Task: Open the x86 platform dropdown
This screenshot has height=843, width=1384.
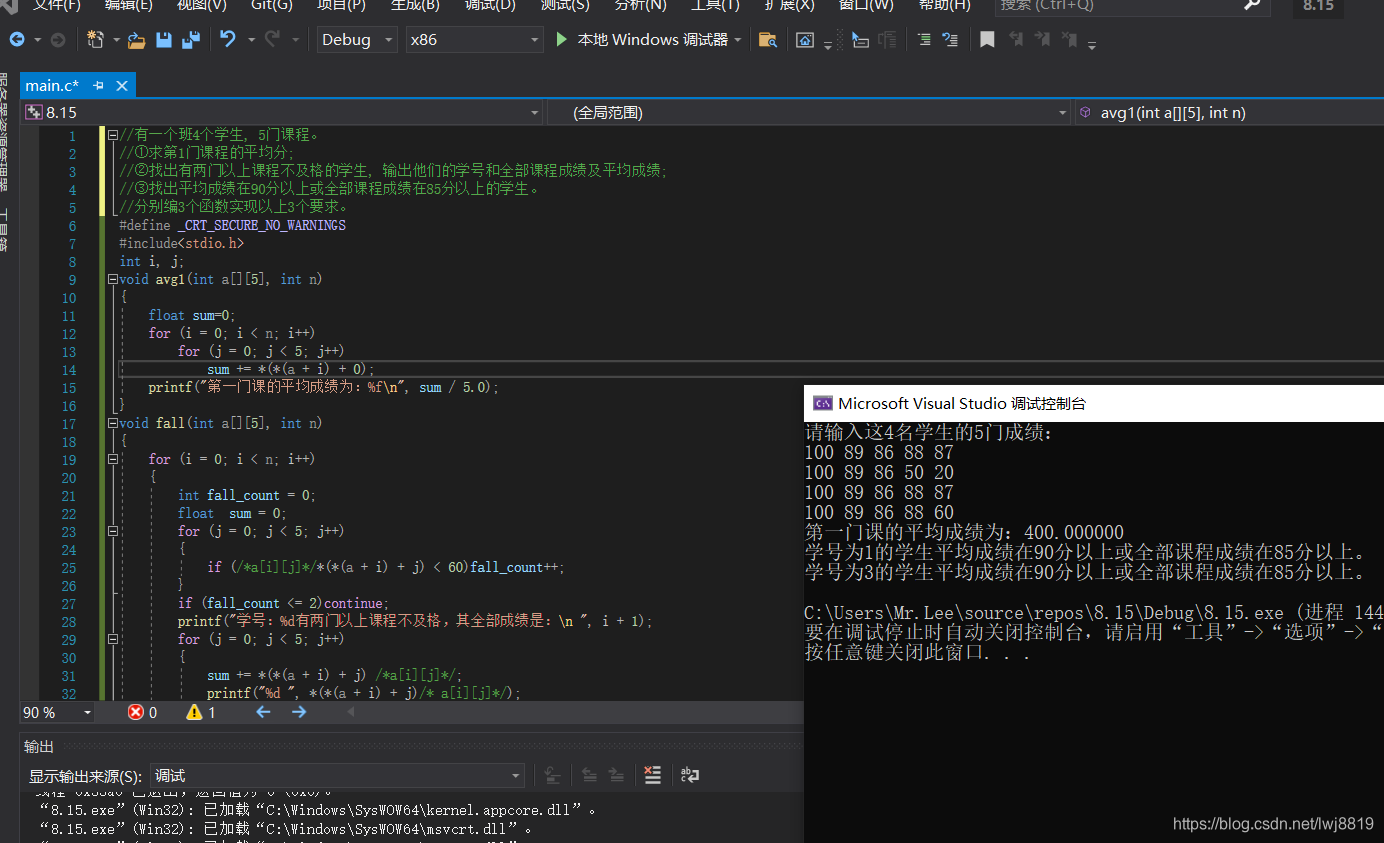Action: (475, 40)
